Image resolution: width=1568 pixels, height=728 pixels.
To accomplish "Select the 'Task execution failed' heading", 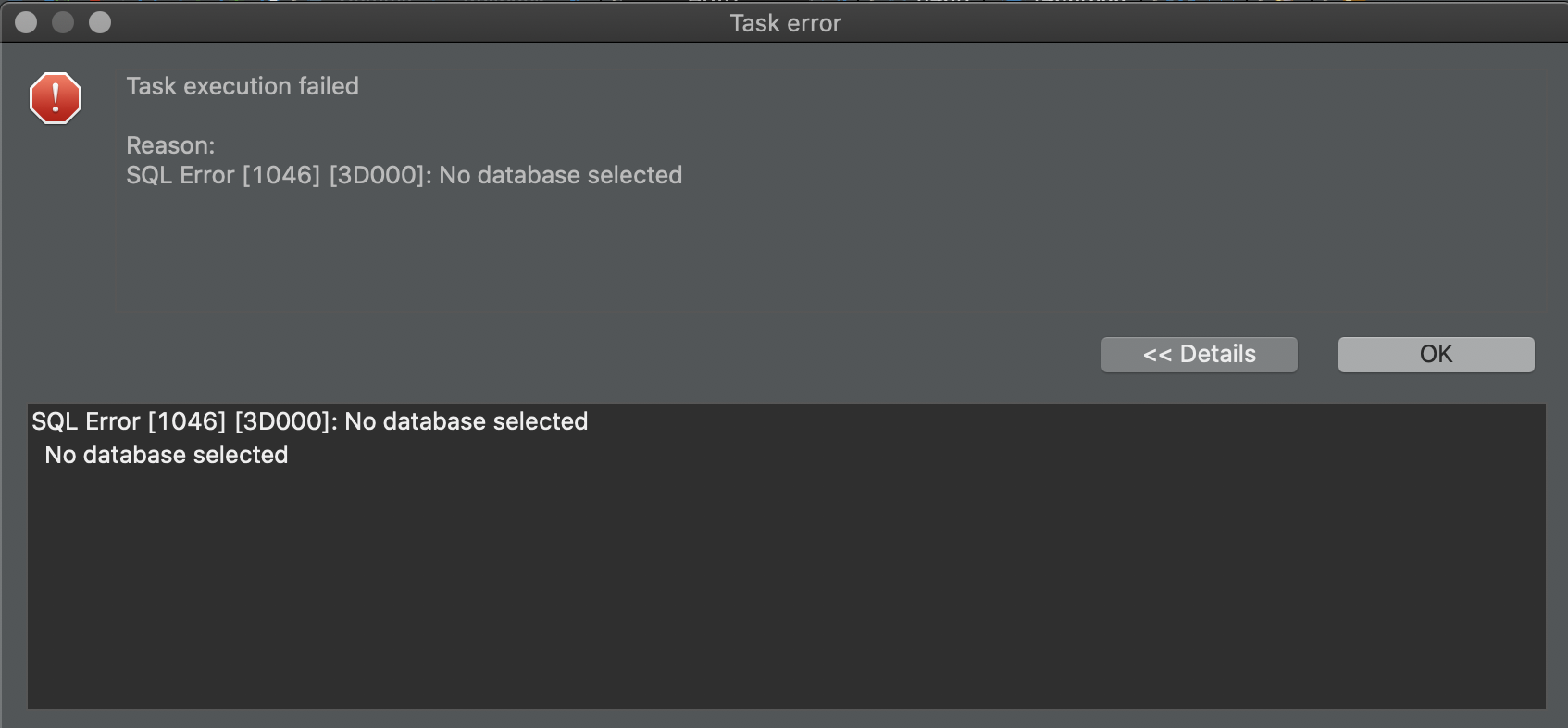I will pyautogui.click(x=242, y=86).
